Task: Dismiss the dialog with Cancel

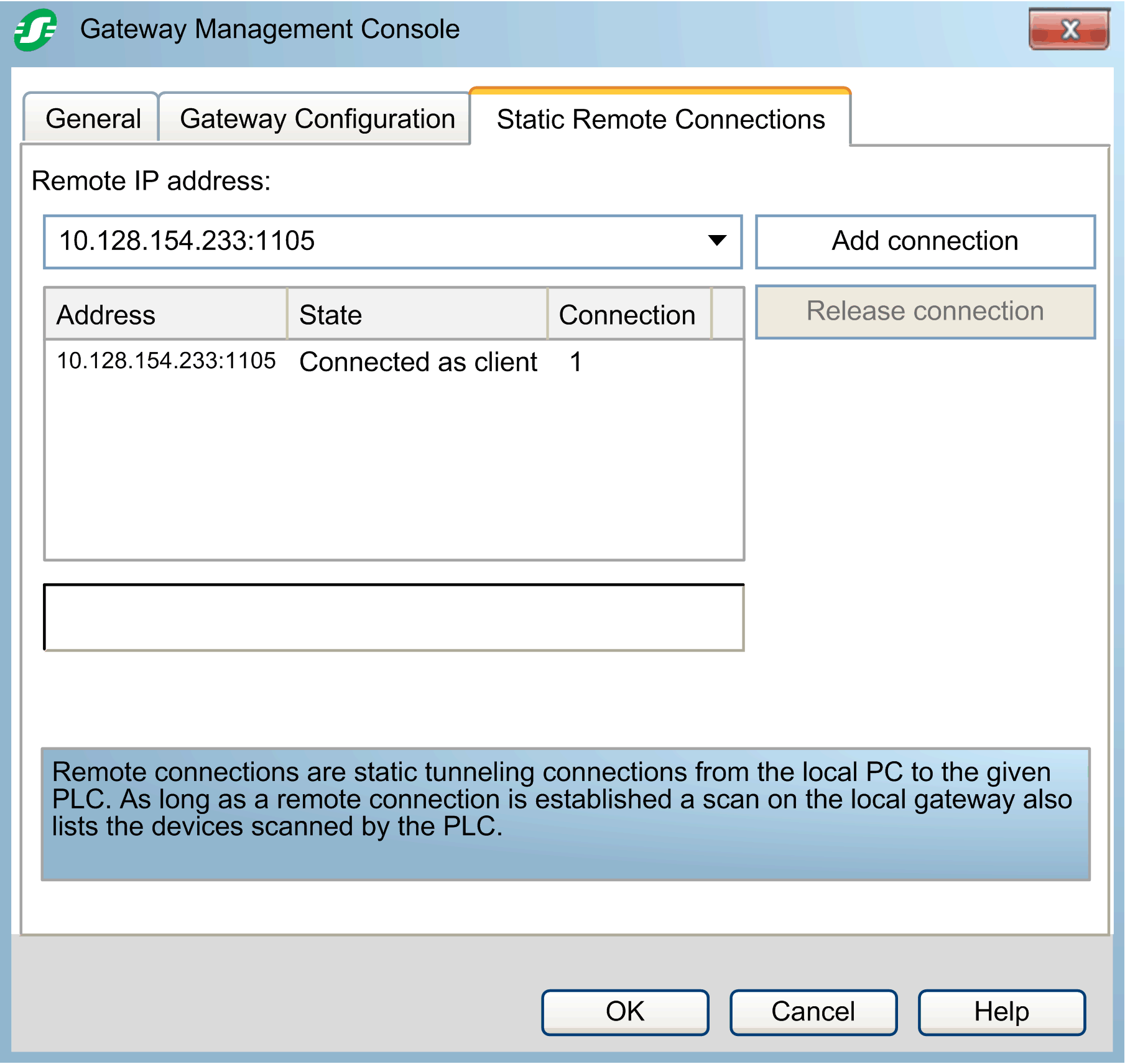Action: [x=813, y=1012]
